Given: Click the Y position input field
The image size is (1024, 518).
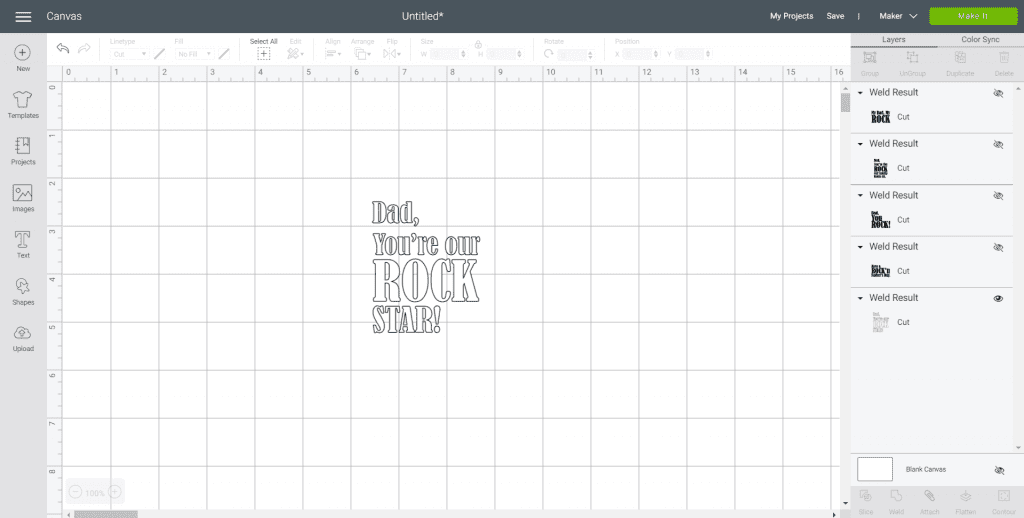Looking at the screenshot, I should (x=693, y=54).
